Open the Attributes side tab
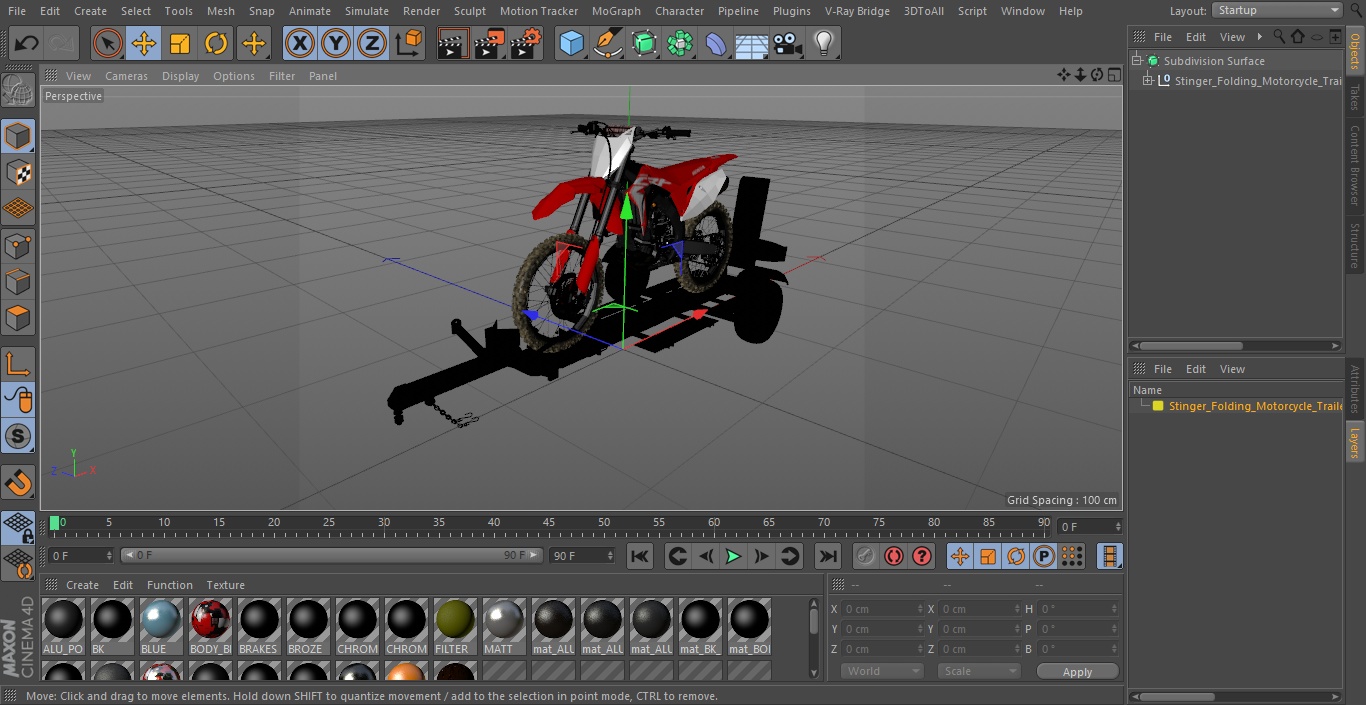Viewport: 1366px width, 705px height. coord(1355,389)
